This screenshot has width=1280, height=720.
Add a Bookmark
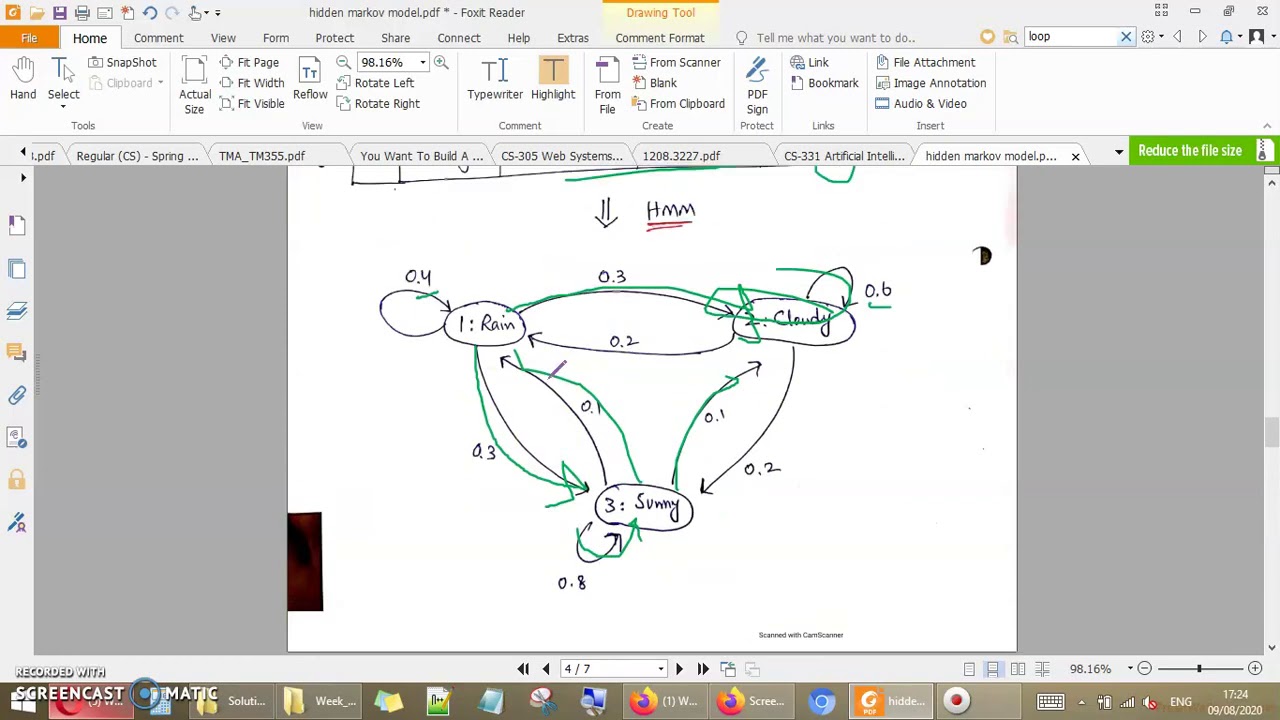coord(824,83)
